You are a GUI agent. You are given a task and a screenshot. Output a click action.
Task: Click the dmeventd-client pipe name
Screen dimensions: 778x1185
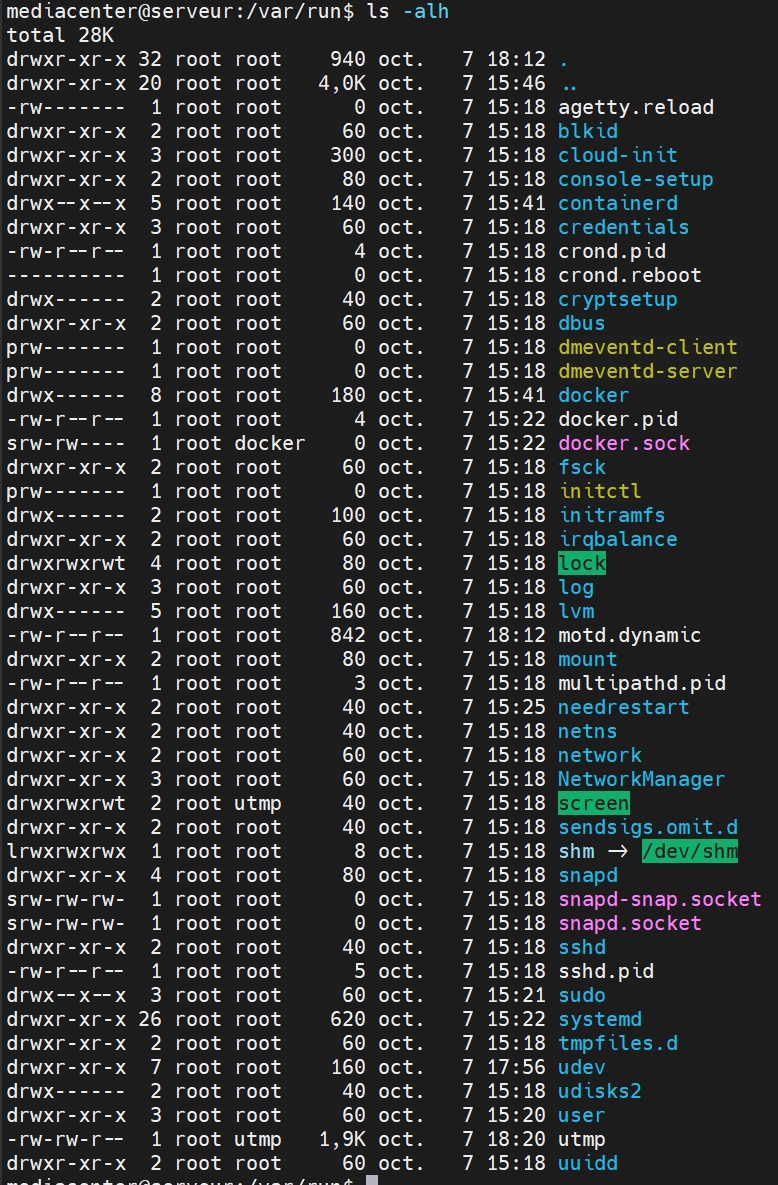tap(647, 347)
